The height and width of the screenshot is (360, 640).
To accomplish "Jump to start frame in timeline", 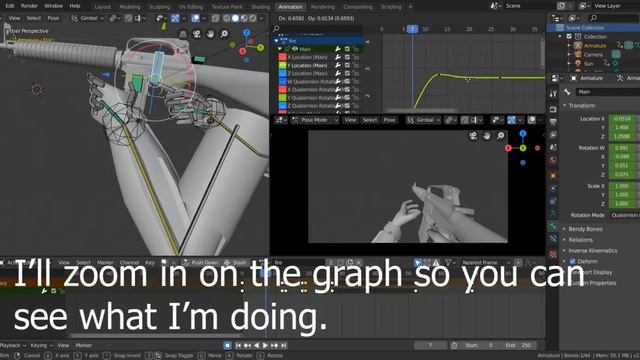I will pos(238,345).
